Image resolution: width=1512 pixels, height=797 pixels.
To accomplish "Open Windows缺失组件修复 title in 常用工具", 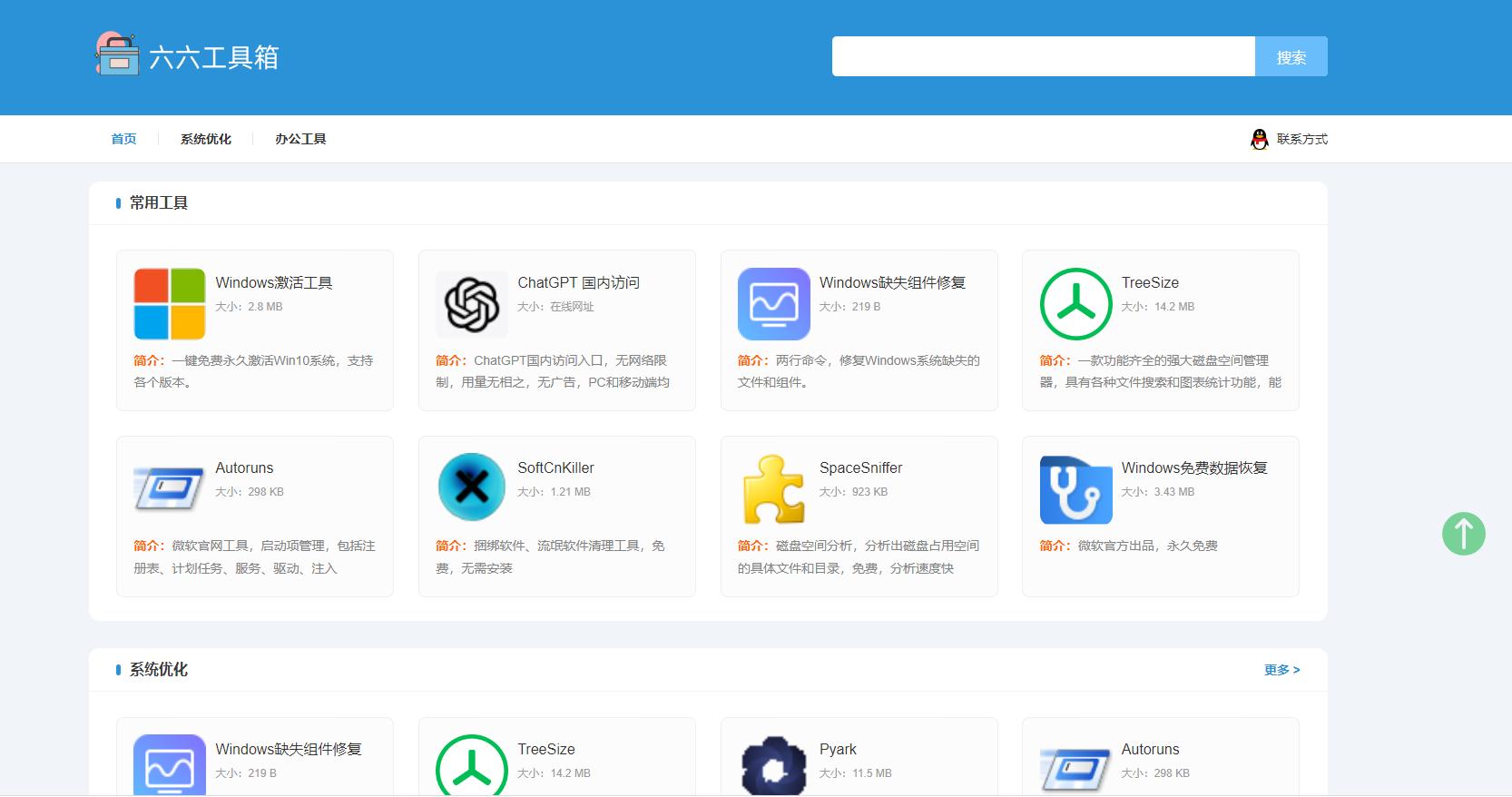I will [892, 282].
